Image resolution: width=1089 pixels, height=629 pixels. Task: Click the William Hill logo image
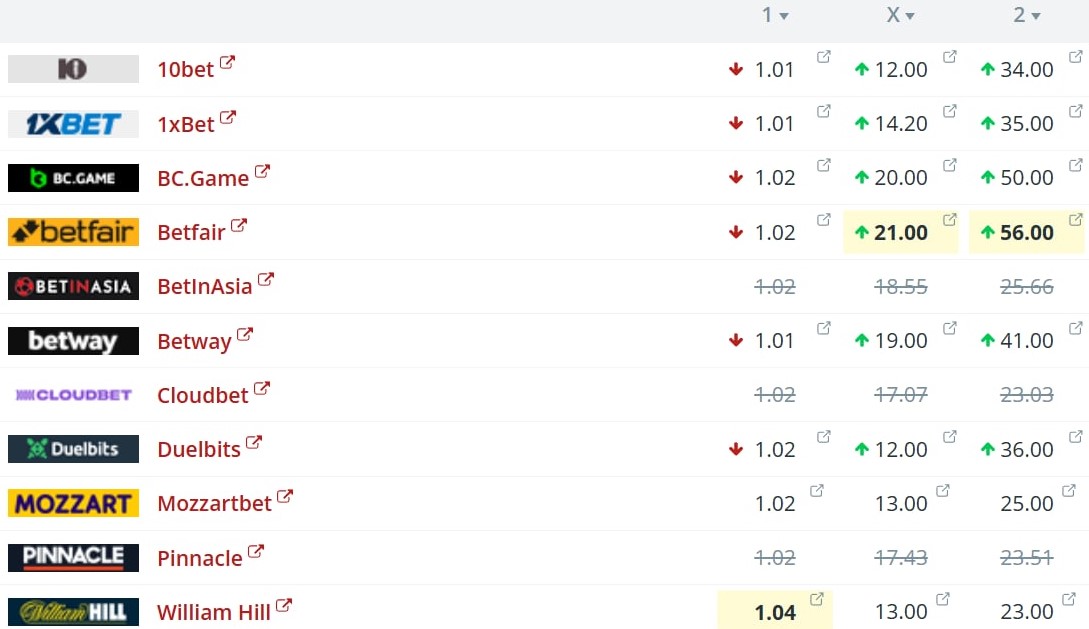coord(74,612)
